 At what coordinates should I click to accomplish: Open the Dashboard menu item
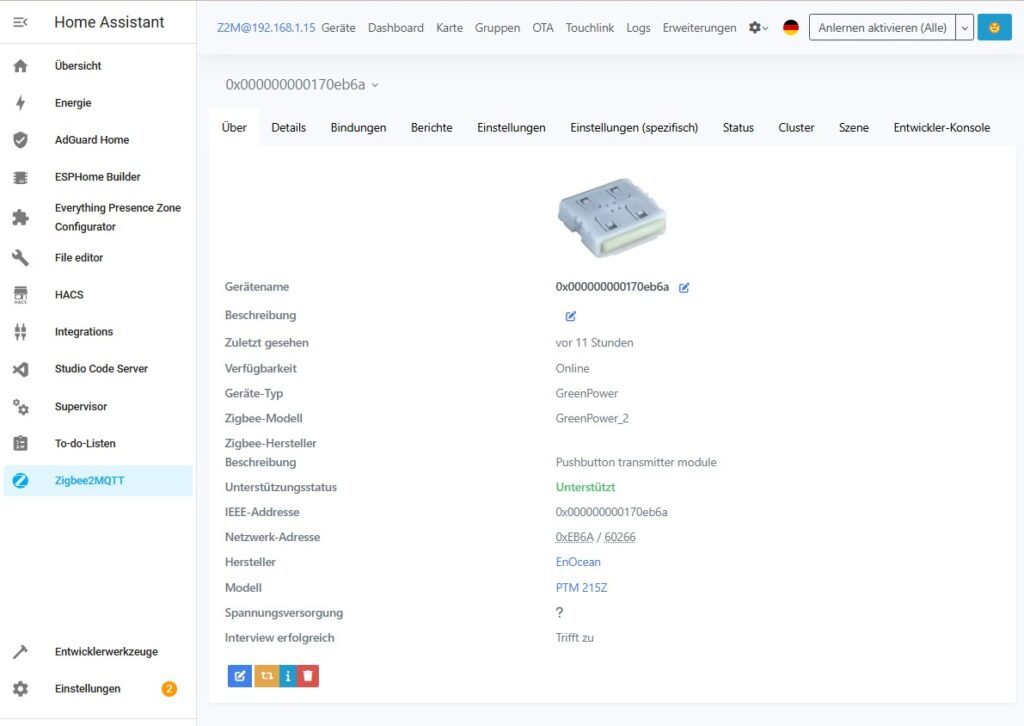[x=396, y=28]
